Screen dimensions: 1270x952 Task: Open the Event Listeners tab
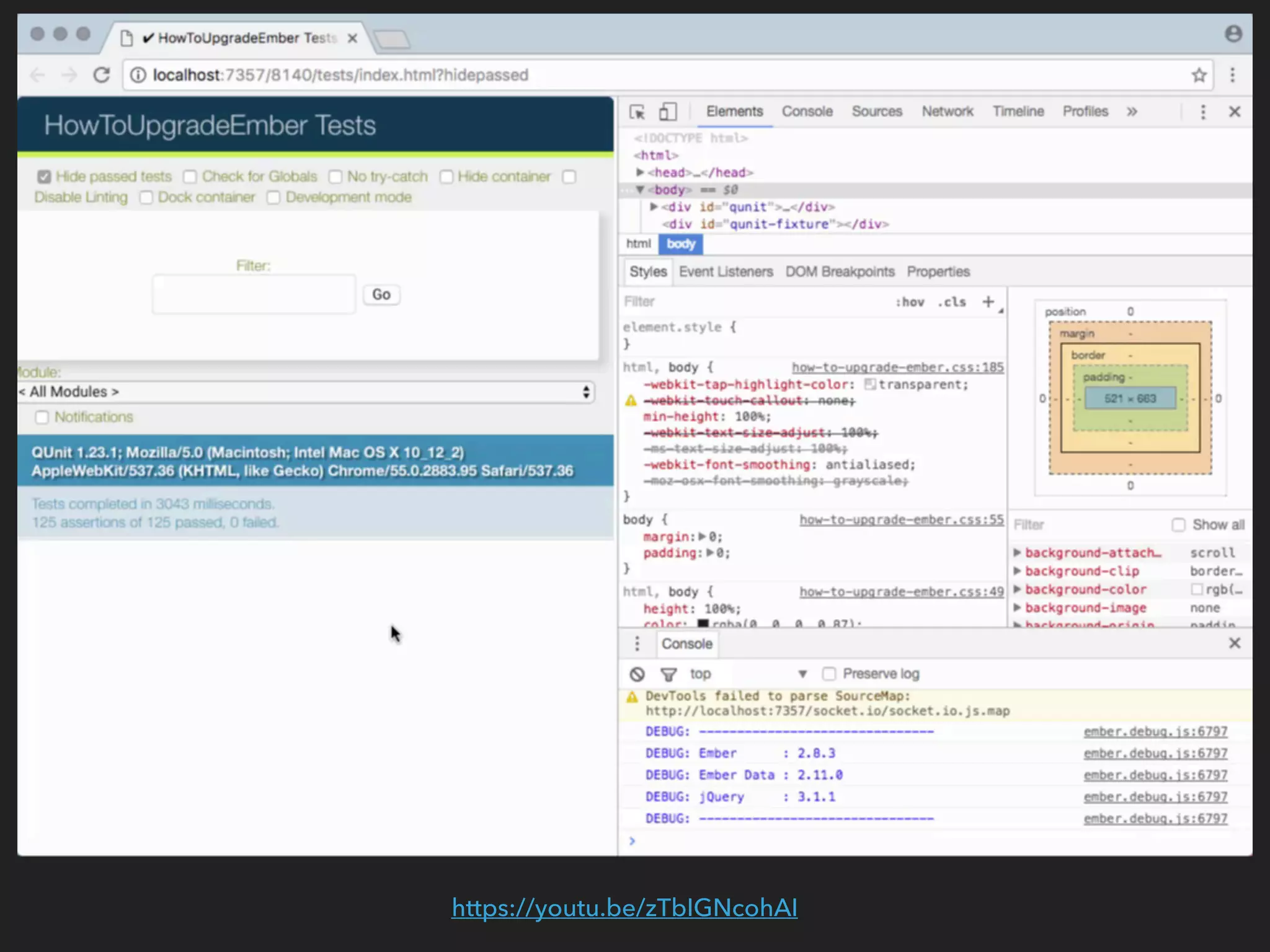[x=726, y=271]
